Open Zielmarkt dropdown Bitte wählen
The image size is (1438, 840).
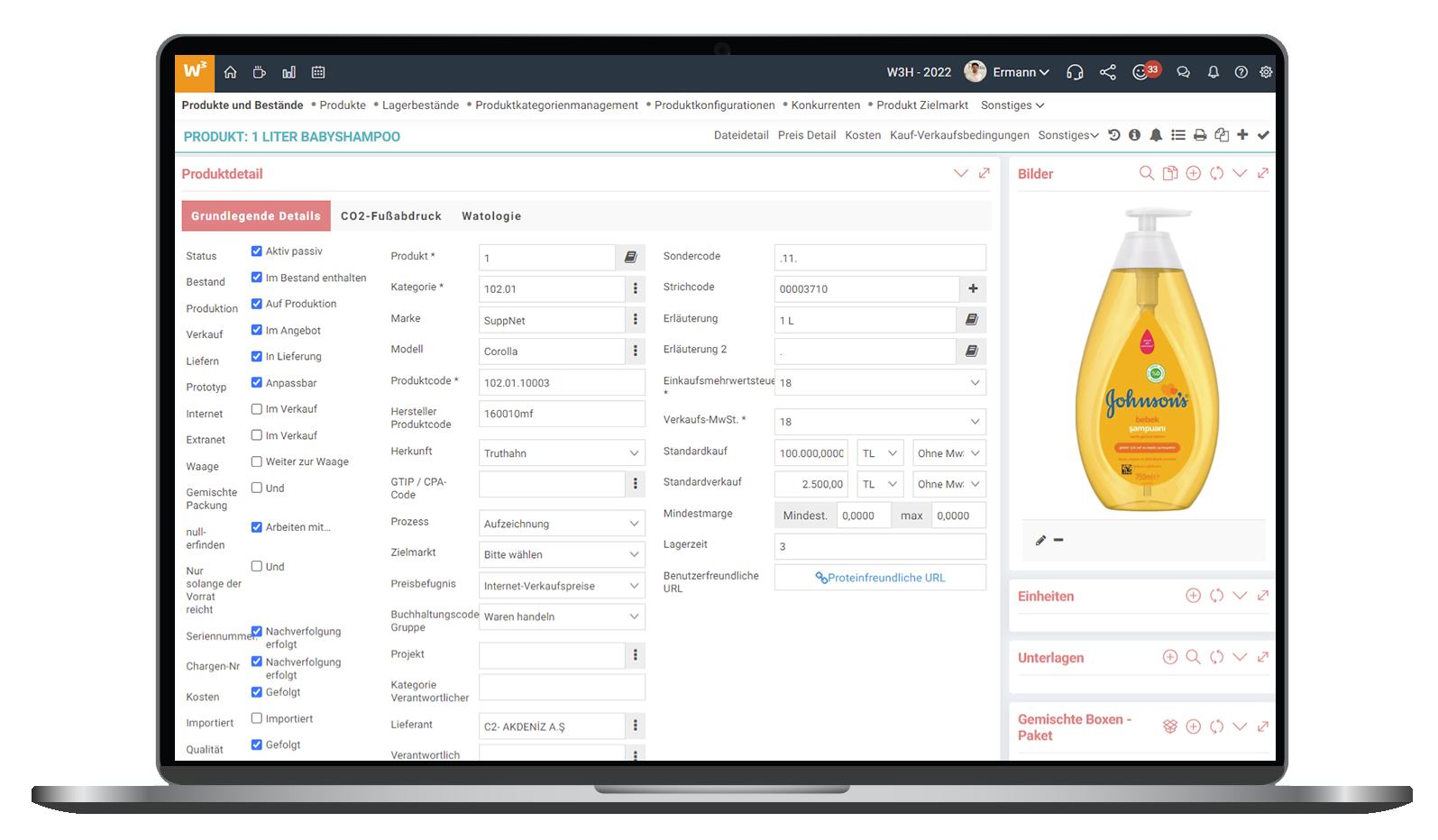point(562,554)
